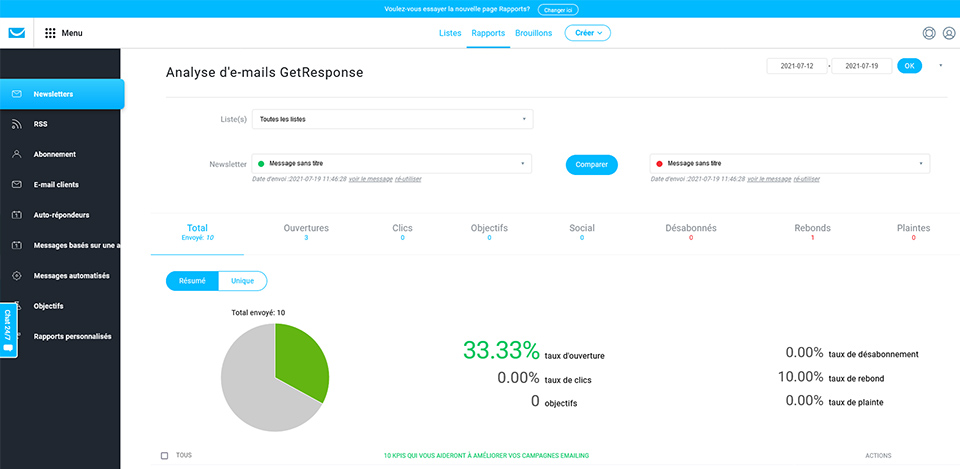Click the Messages basés sur une action icon
The width and height of the screenshot is (960, 469).
pos(17,246)
